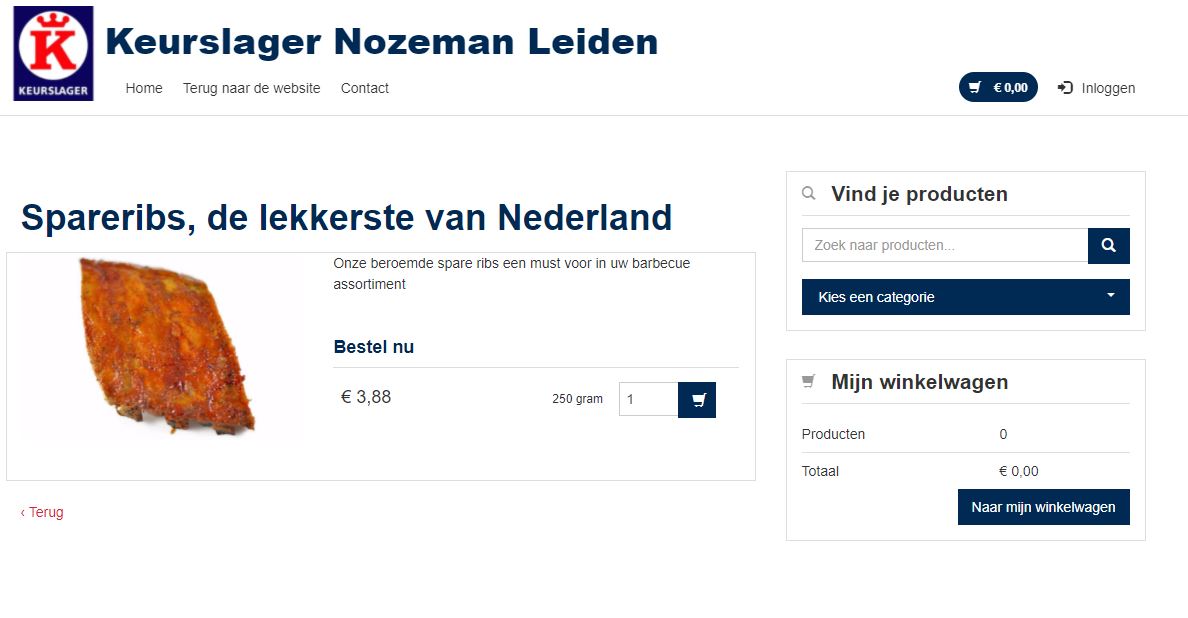Image resolution: width=1188 pixels, height=618 pixels.
Task: Click the Keurslager logo image
Action: 53,53
